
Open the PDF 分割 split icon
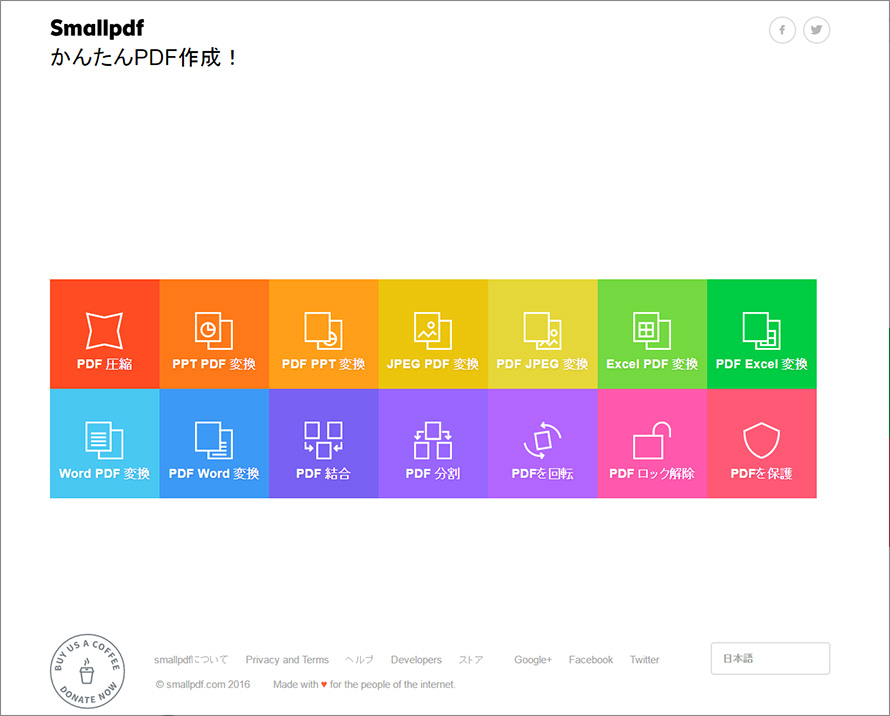(433, 439)
